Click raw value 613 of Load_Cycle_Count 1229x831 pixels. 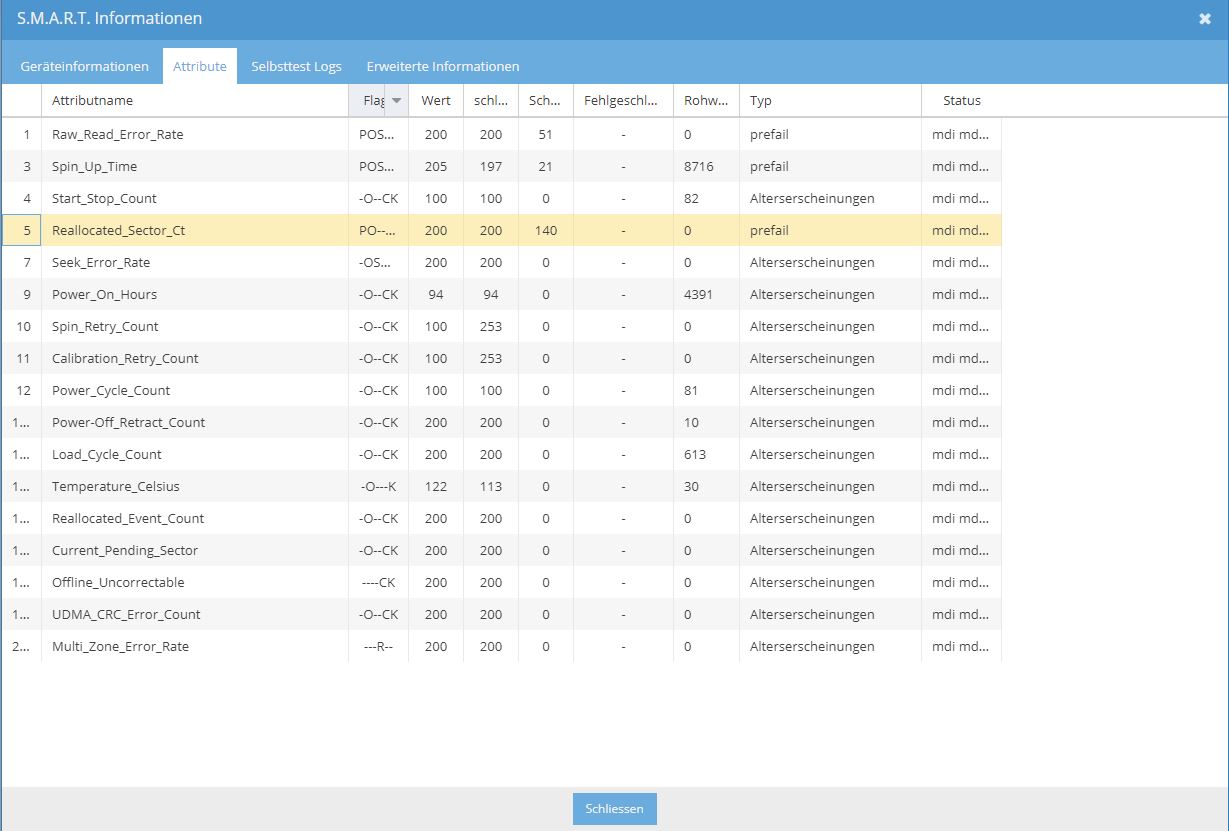pos(695,454)
